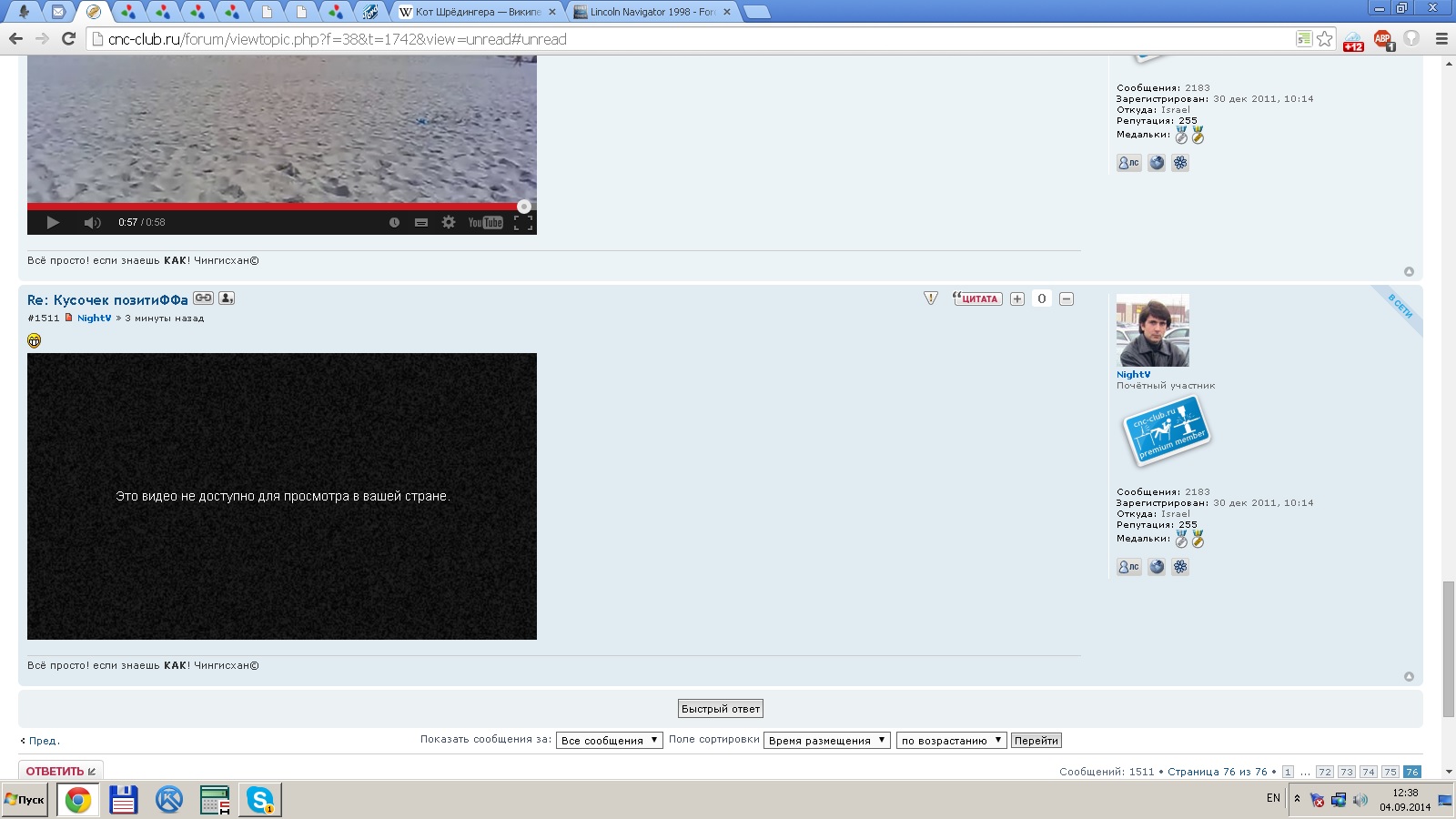Click the gold medal in post #1511's profile

click(1198, 539)
